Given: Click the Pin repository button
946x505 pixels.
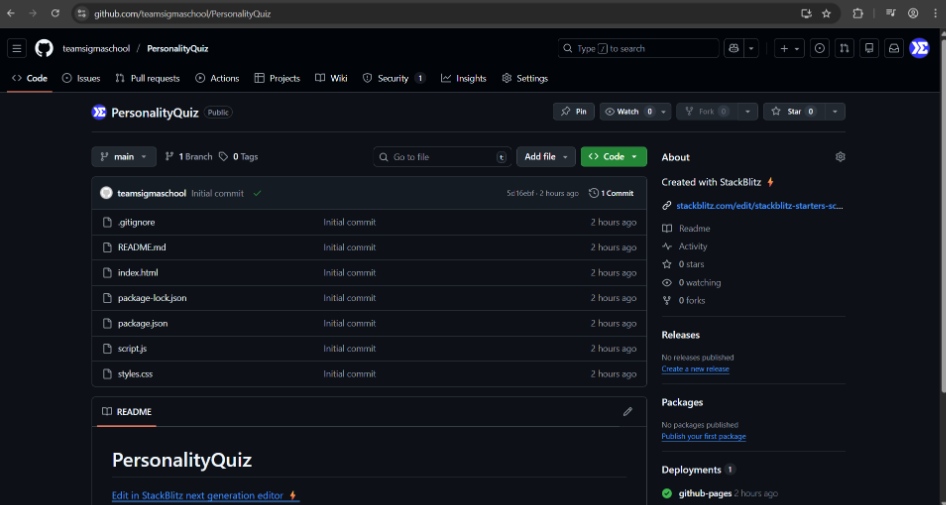Looking at the screenshot, I should point(574,112).
